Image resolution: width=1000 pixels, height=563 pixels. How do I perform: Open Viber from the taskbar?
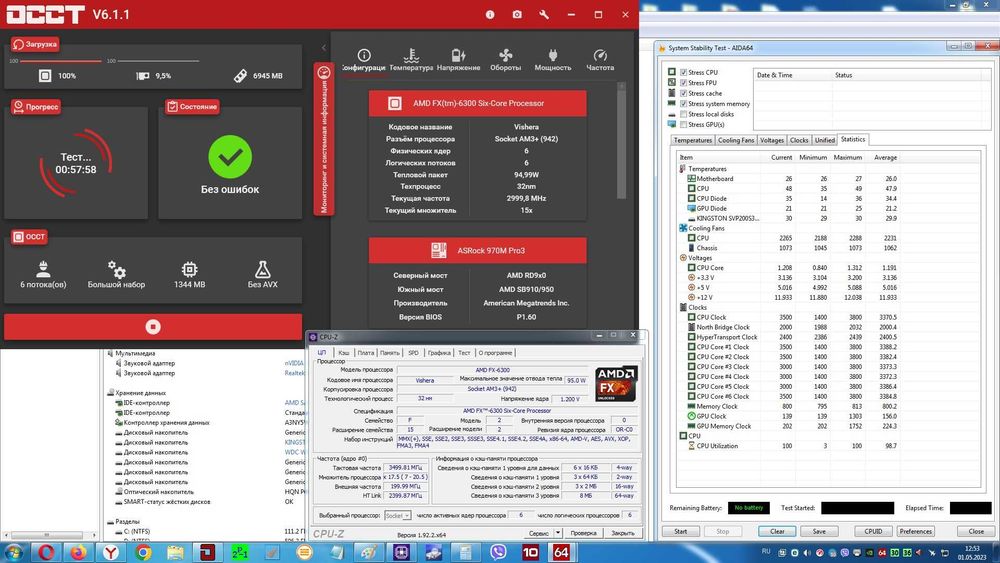pyautogui.click(x=497, y=552)
